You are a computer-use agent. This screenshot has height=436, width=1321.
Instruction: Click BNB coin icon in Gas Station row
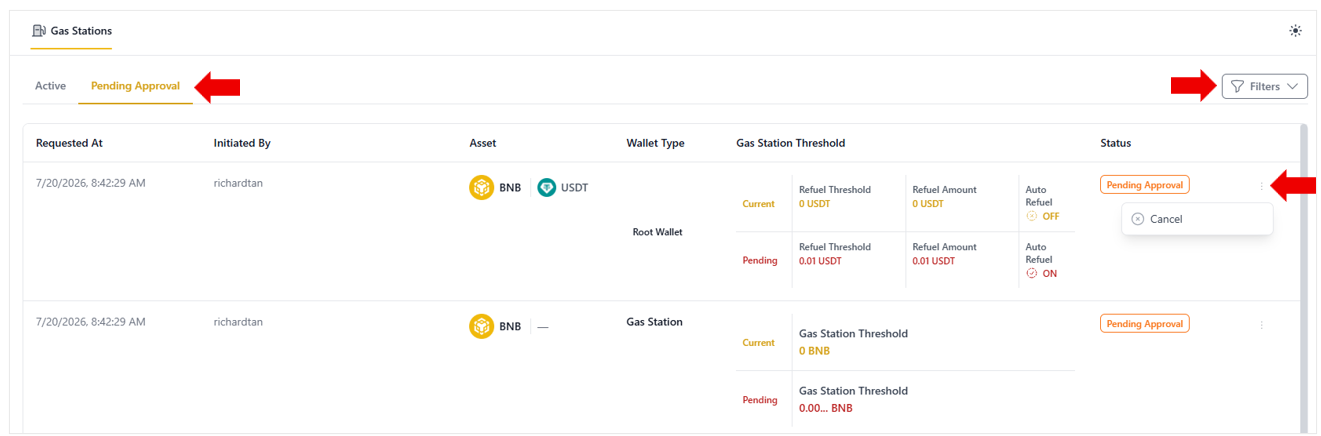(x=482, y=326)
